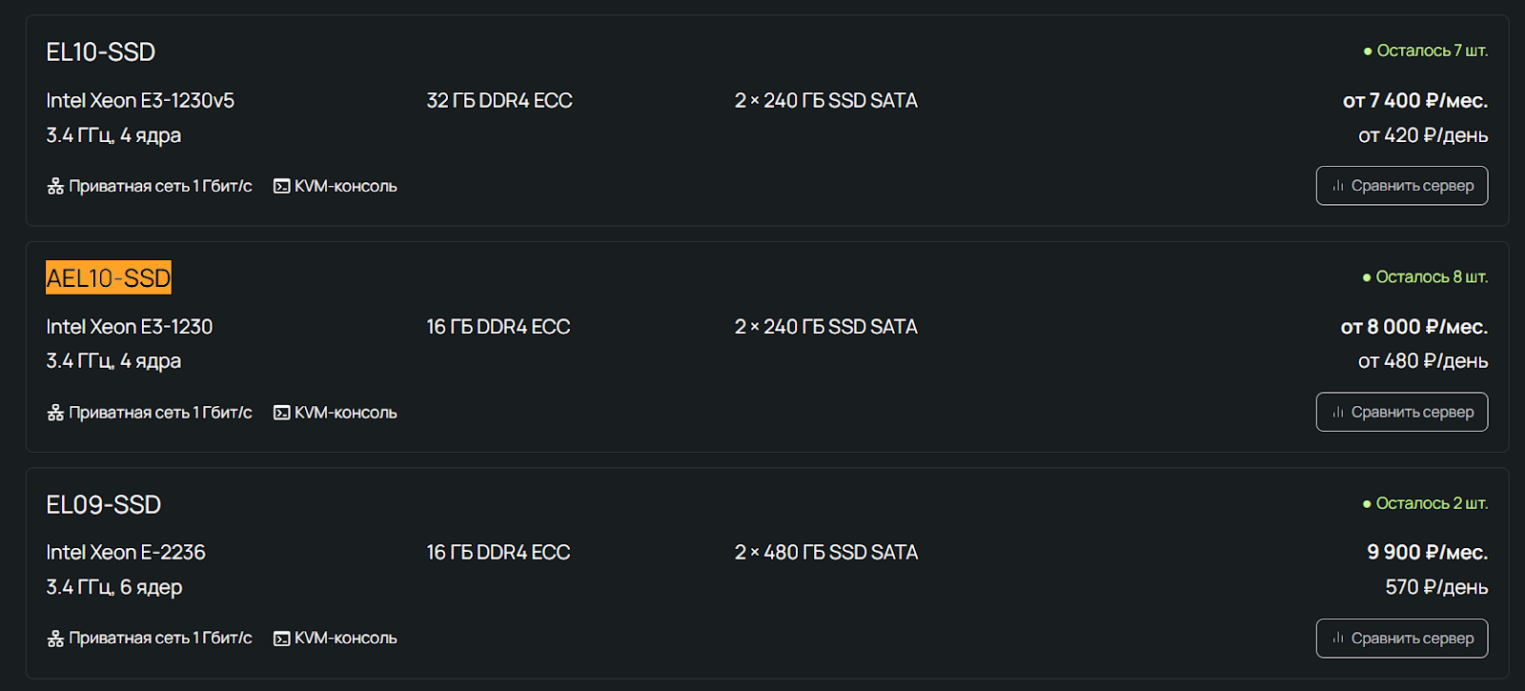Click KVM console icon in AEL10-SSD card
Image resolution: width=1525 pixels, height=691 pixels.
(282, 412)
